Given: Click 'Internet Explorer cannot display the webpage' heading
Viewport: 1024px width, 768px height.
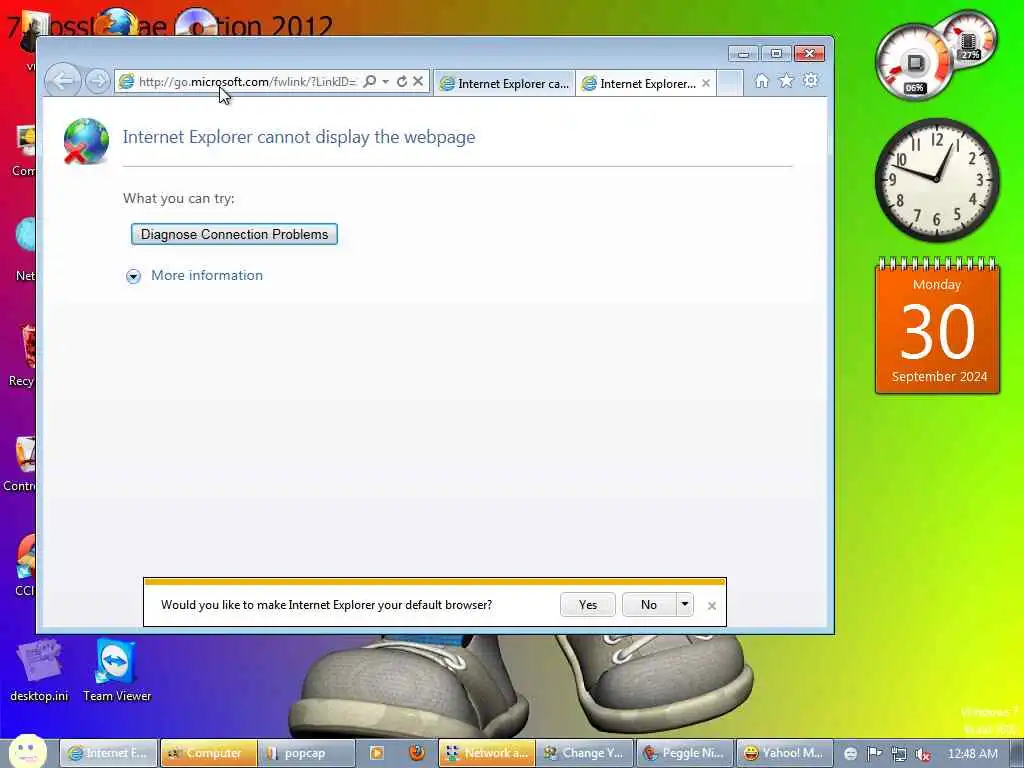Looking at the screenshot, I should [299, 137].
